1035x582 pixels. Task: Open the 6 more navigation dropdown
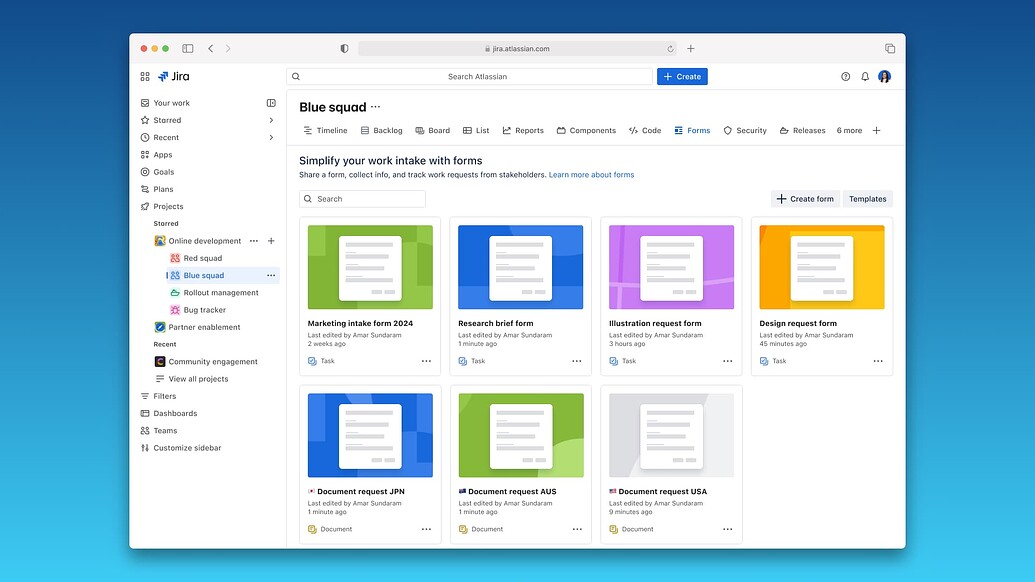pyautogui.click(x=849, y=130)
